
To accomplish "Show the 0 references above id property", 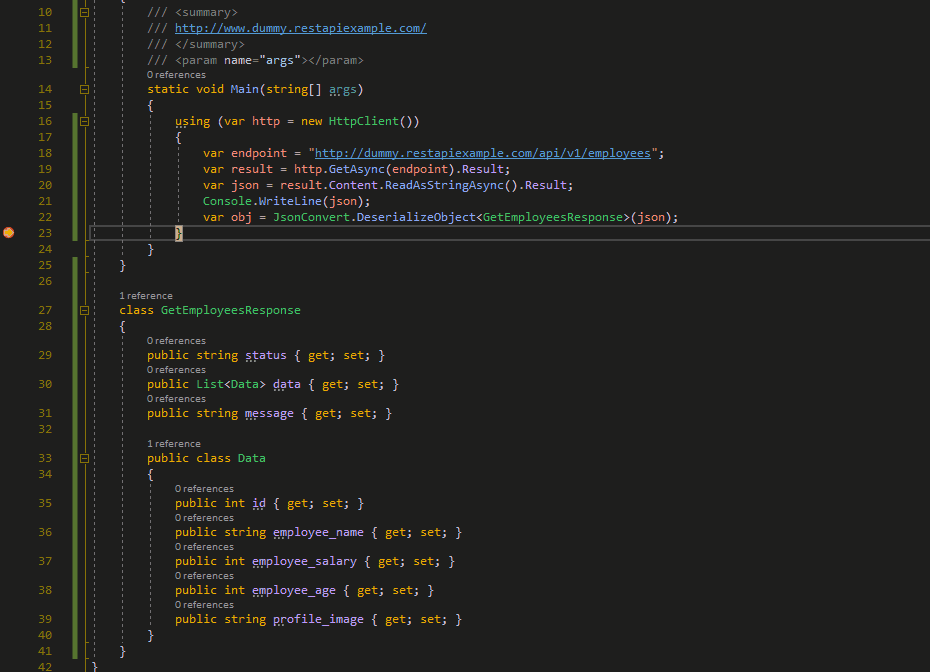I will point(204,489).
